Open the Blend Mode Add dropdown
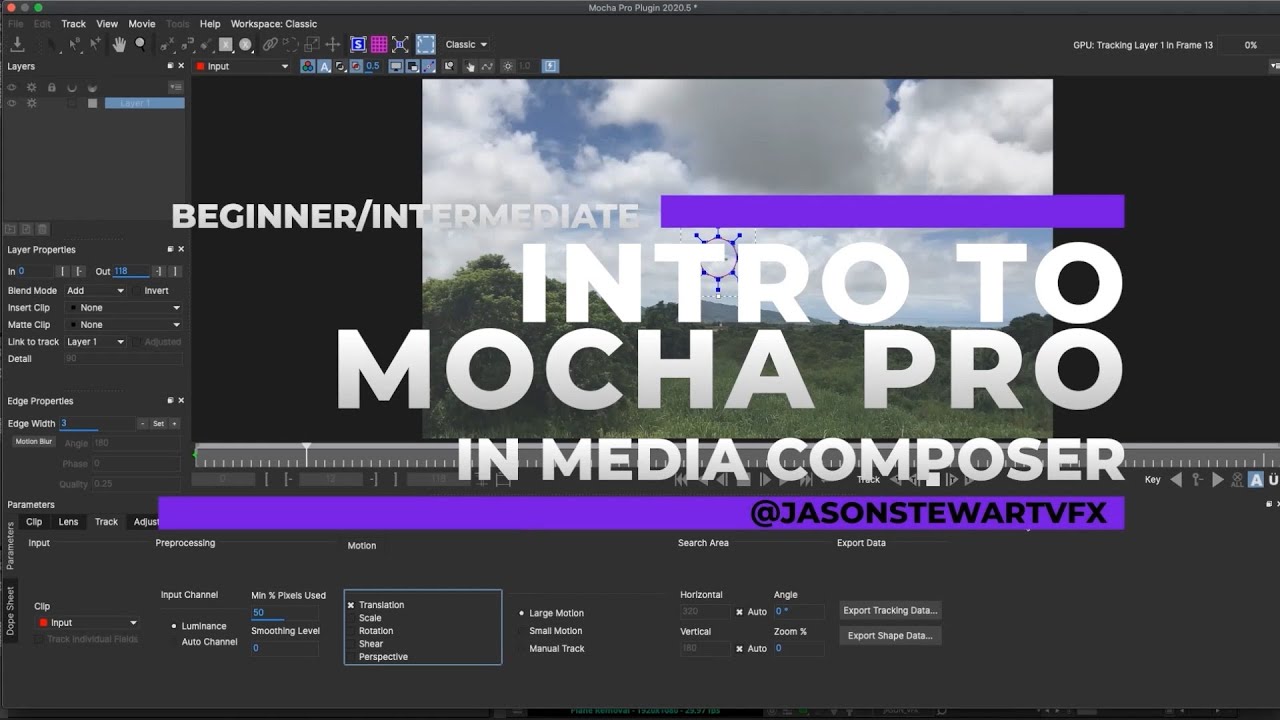The image size is (1280, 720). pyautogui.click(x=95, y=290)
